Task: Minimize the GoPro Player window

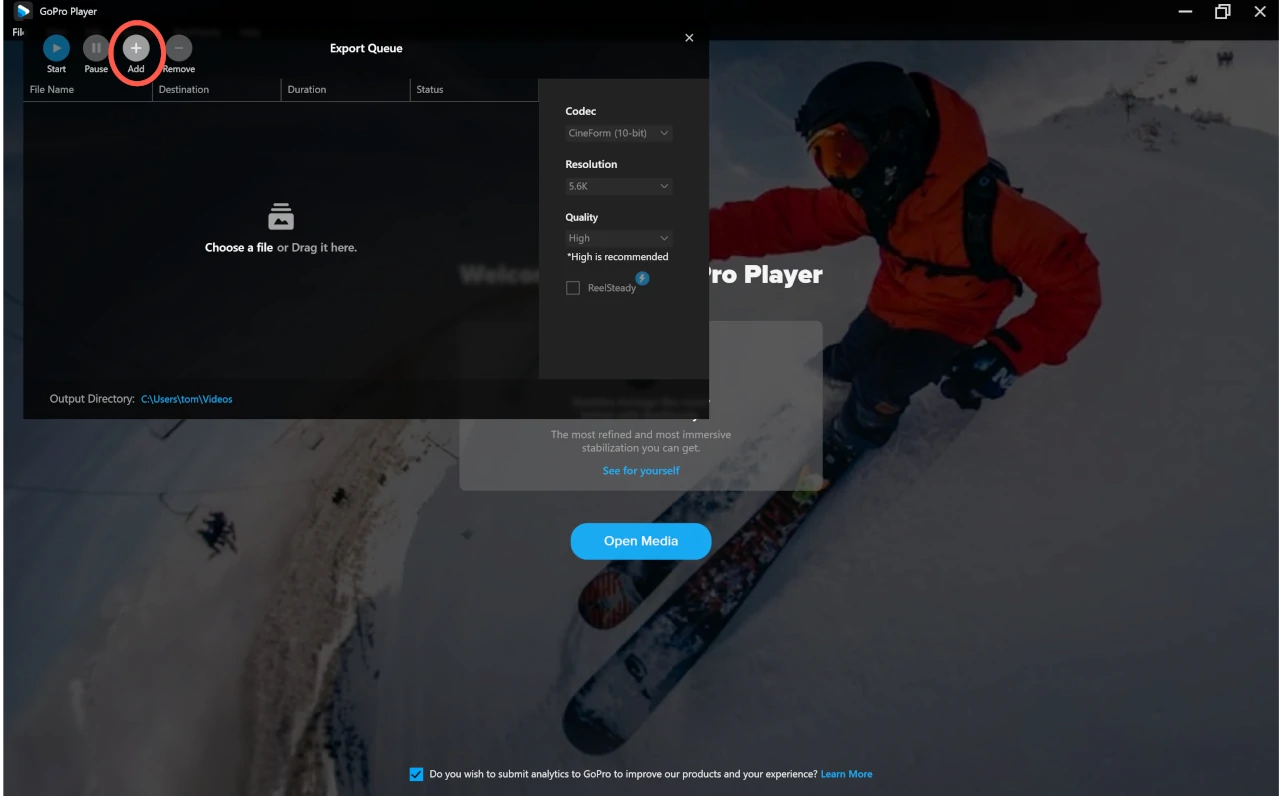Action: click(x=1185, y=12)
